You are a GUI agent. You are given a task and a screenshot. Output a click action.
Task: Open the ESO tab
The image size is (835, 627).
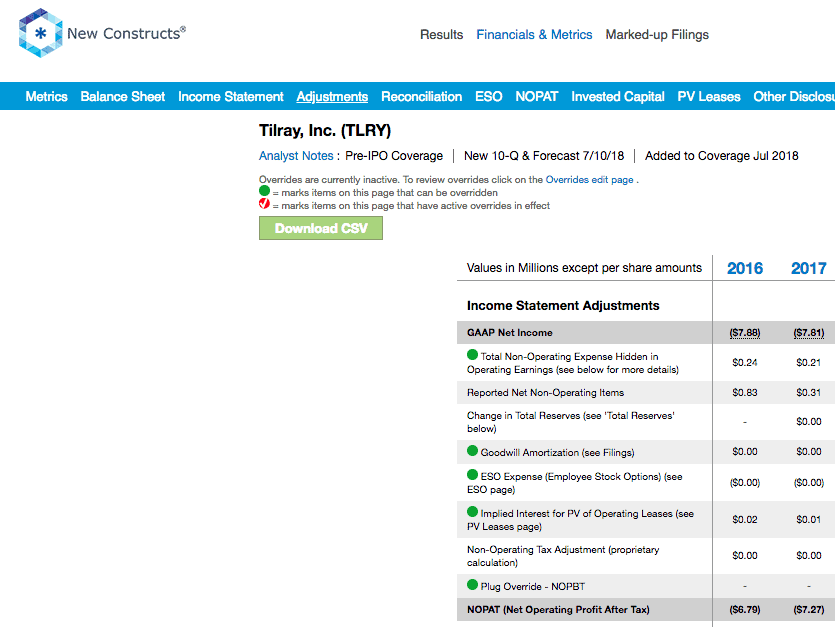coord(488,96)
